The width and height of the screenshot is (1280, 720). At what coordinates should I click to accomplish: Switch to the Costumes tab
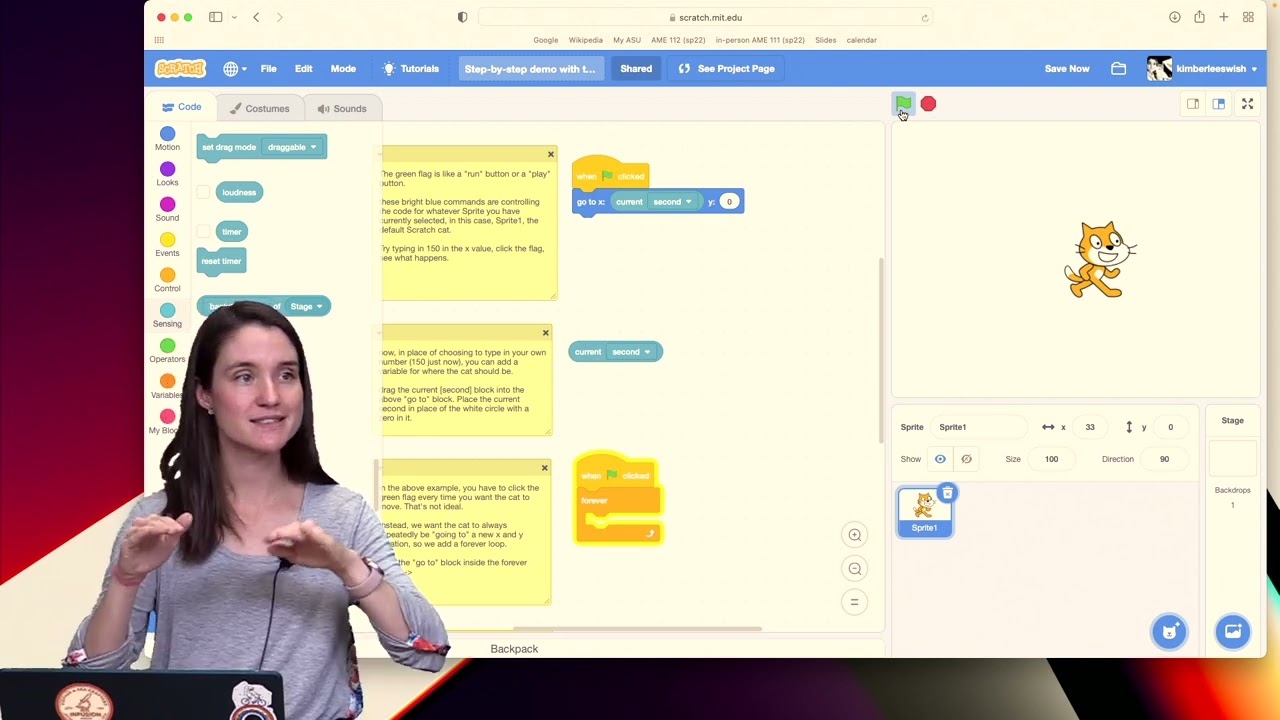[259, 108]
